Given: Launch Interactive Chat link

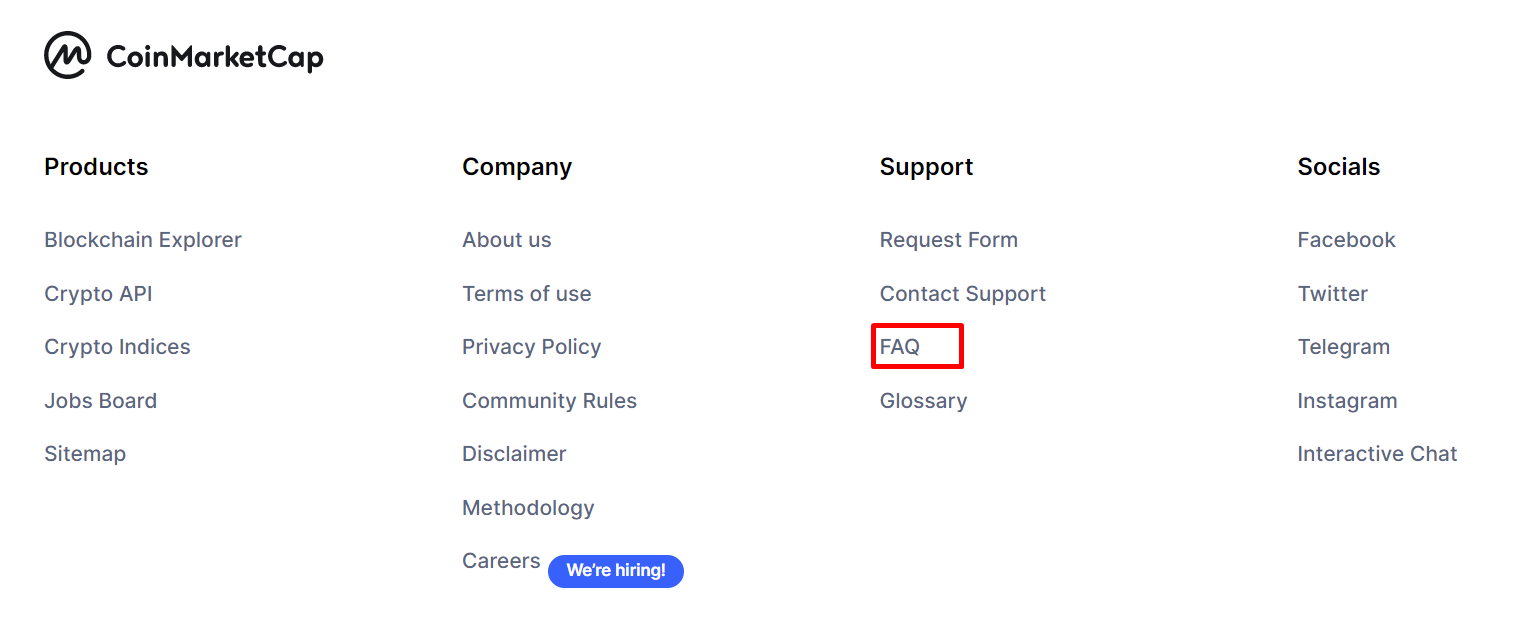Looking at the screenshot, I should tap(1377, 454).
